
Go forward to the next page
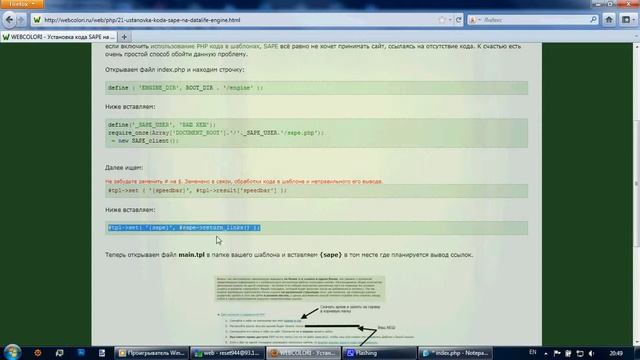point(21,20)
